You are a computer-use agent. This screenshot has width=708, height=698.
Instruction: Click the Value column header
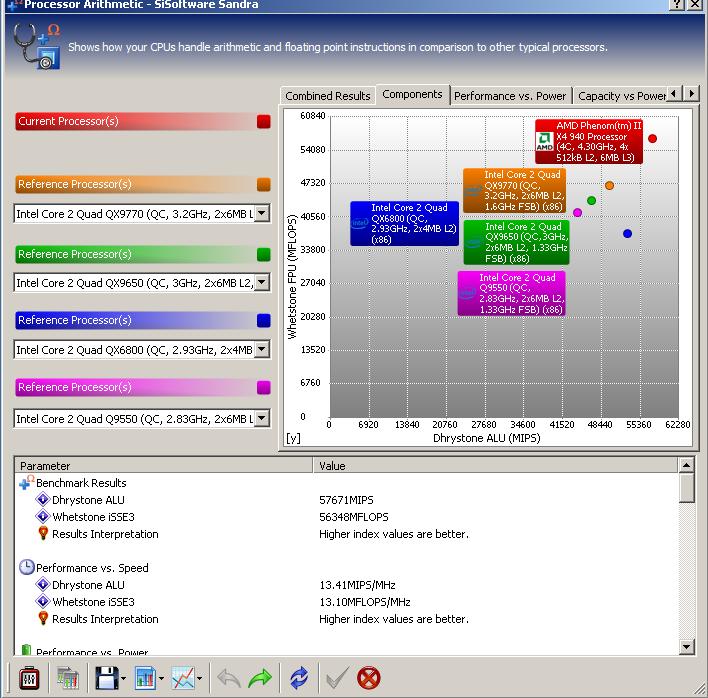[x=495, y=465]
